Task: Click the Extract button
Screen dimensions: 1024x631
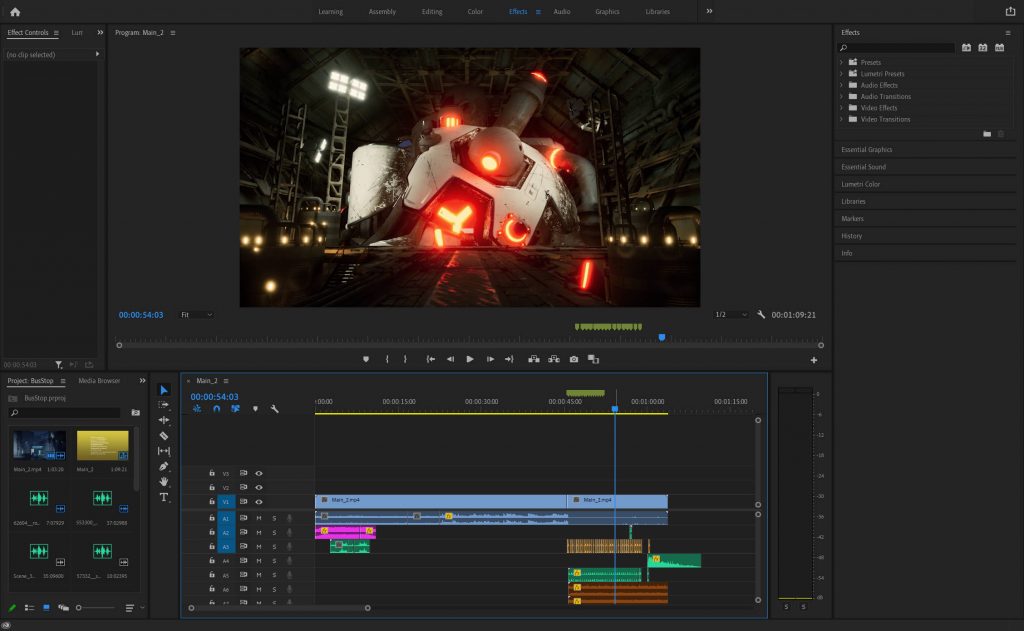Action: pyautogui.click(x=554, y=359)
